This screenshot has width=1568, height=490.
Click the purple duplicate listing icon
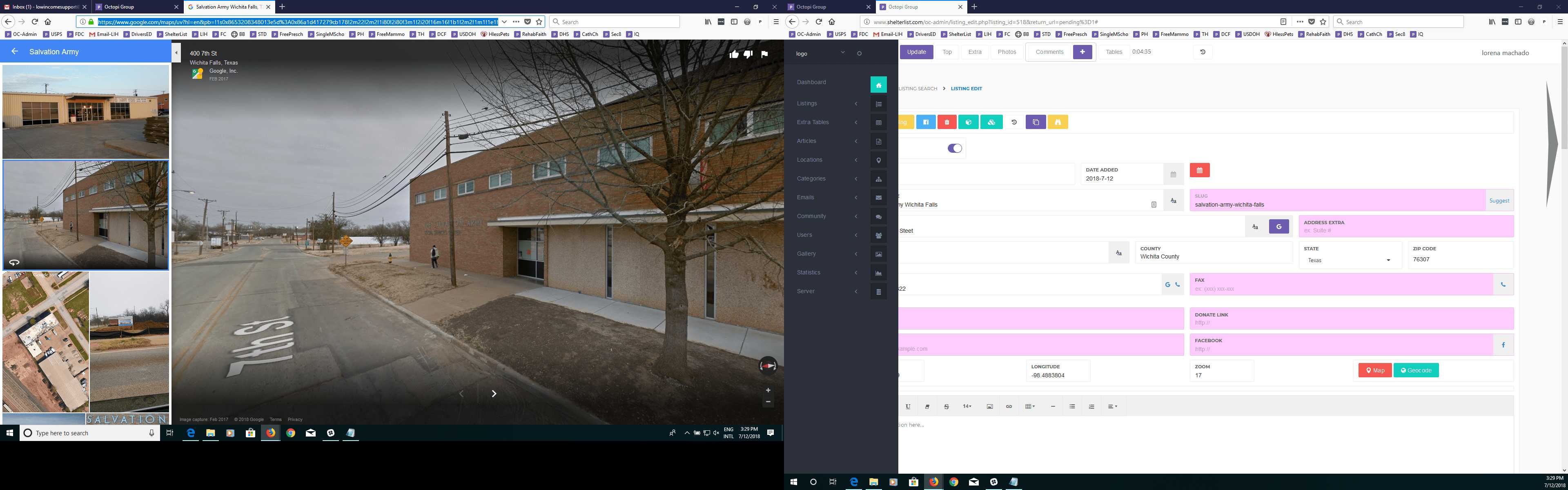(x=1036, y=122)
